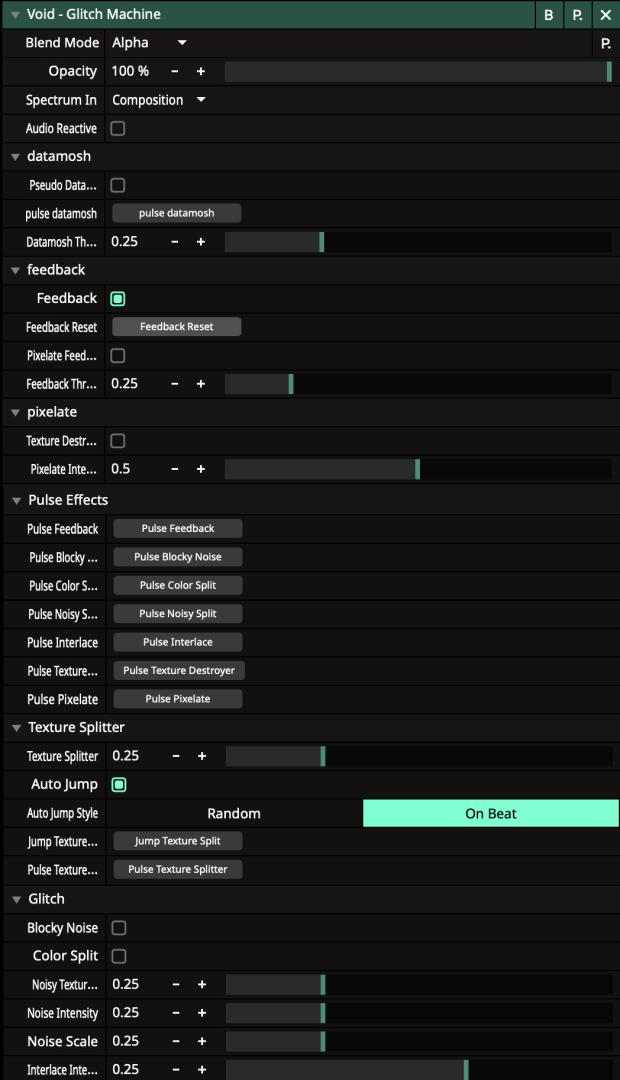
Task: Click the Noise Intensity slider
Action: [420, 1013]
